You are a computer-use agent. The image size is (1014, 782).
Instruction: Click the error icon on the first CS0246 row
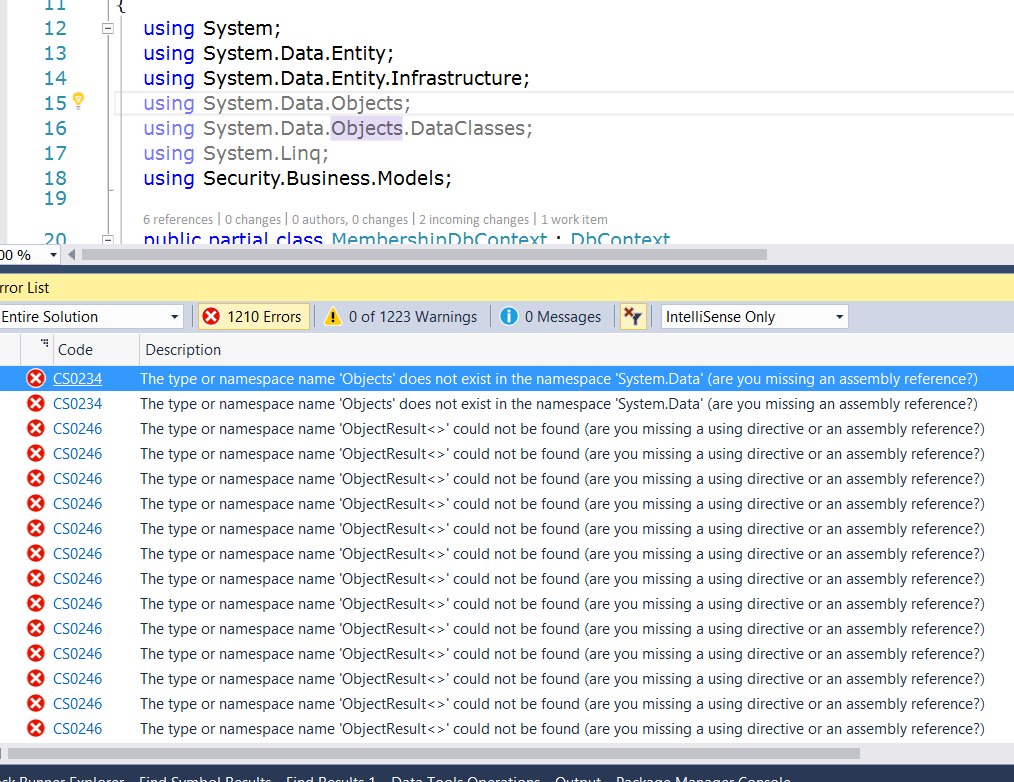coord(36,428)
